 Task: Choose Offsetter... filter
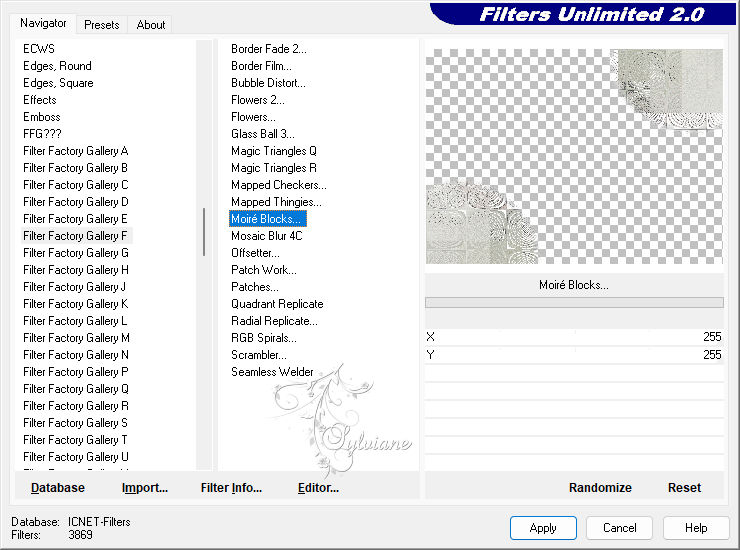(255, 253)
